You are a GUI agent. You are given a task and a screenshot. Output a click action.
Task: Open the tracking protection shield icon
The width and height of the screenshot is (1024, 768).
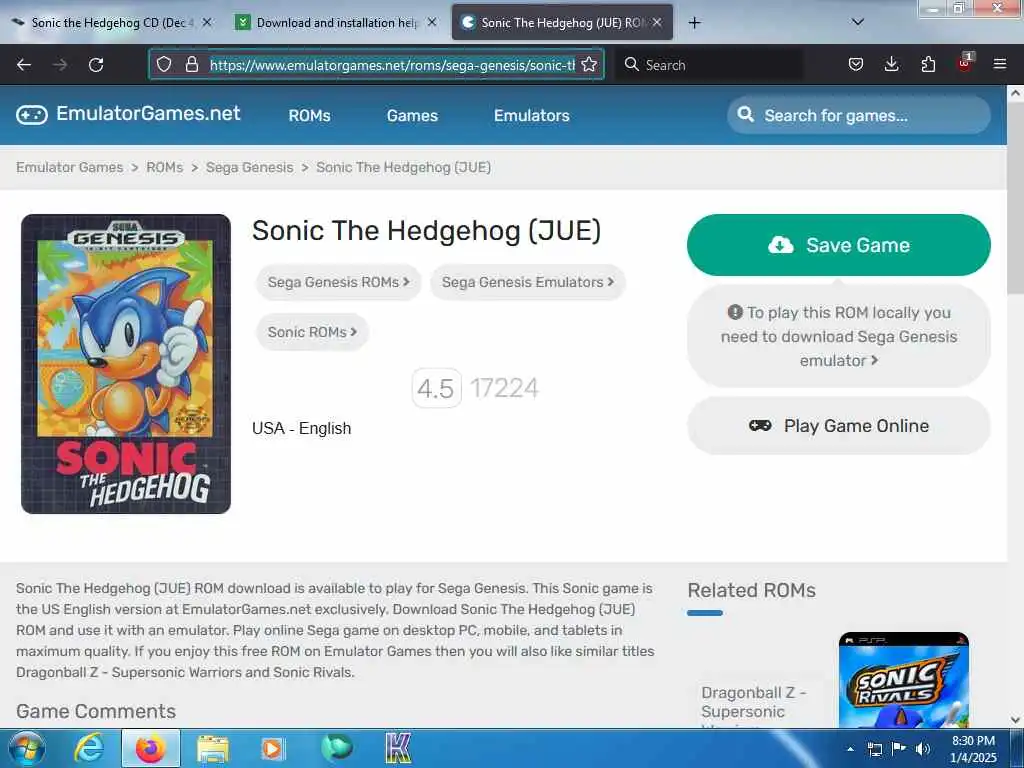click(164, 65)
